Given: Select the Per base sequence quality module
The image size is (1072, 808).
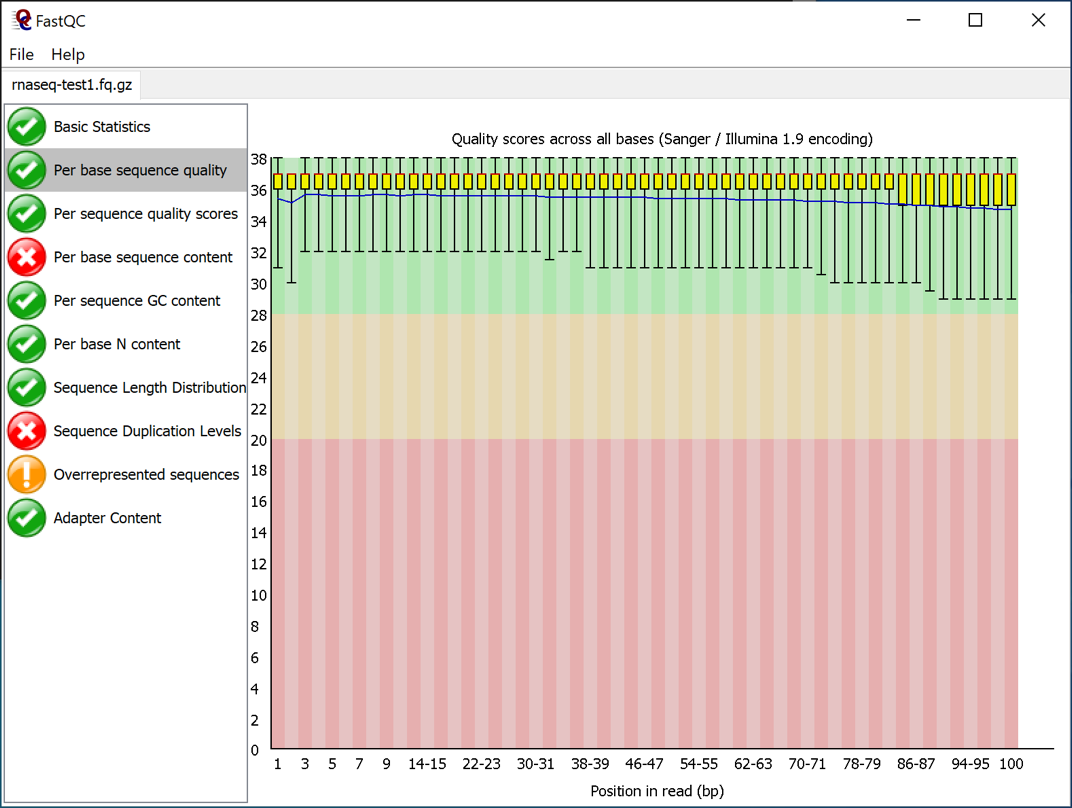Looking at the screenshot, I should point(140,170).
